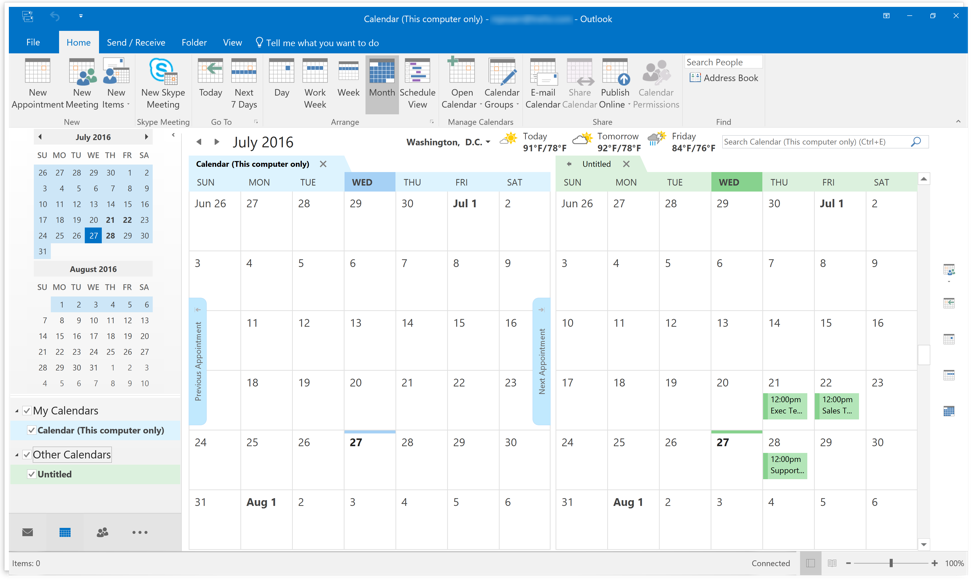Close the Untitled calendar tab
The height and width of the screenshot is (586, 977).
pyautogui.click(x=626, y=164)
